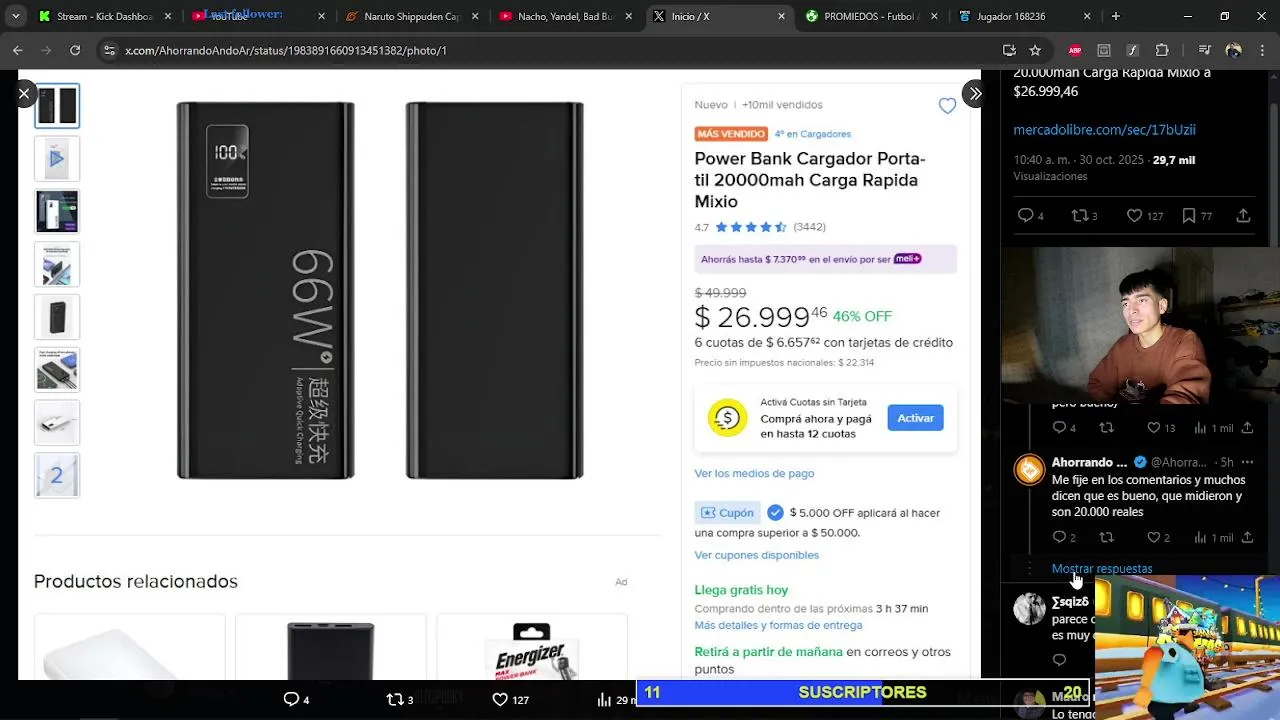Open the '4º en Cargadores' category link
Image resolution: width=1280 pixels, height=720 pixels.
coord(812,134)
